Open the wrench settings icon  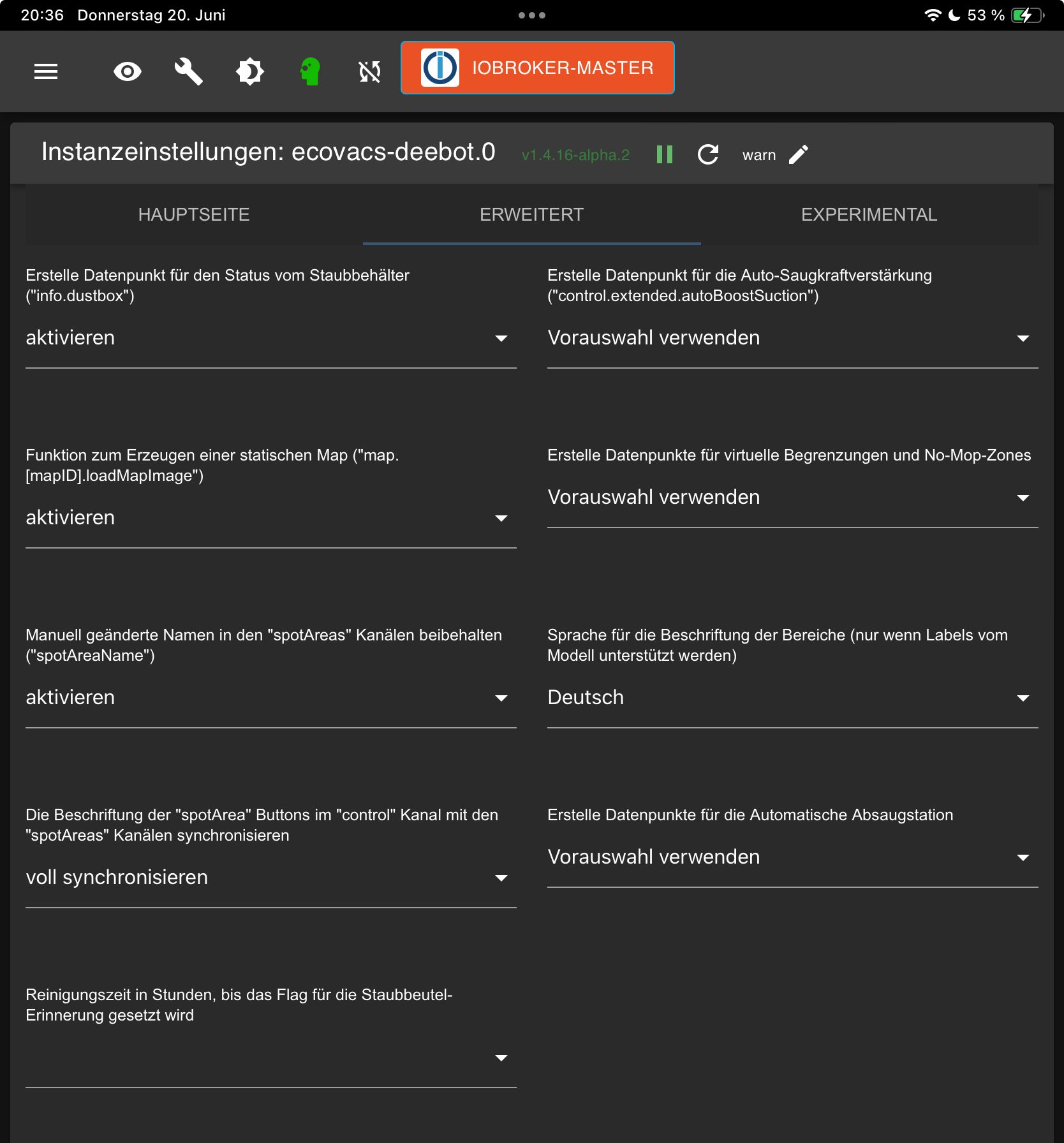[189, 71]
